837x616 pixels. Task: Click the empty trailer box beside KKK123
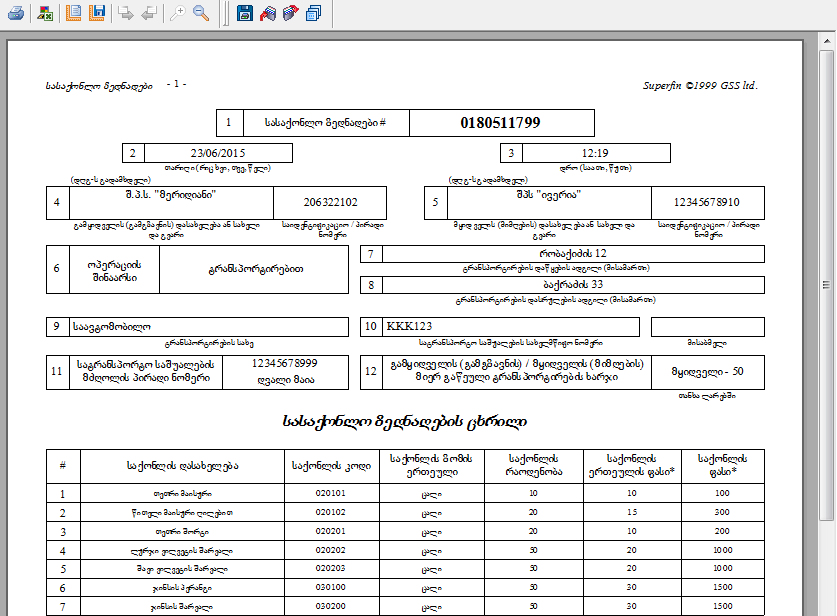[708, 327]
